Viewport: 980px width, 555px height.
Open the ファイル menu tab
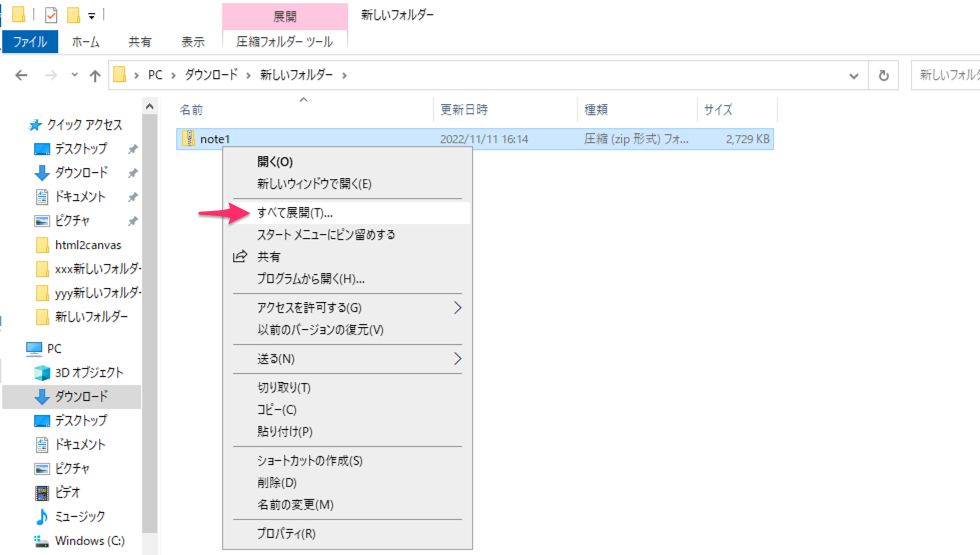[x=30, y=42]
